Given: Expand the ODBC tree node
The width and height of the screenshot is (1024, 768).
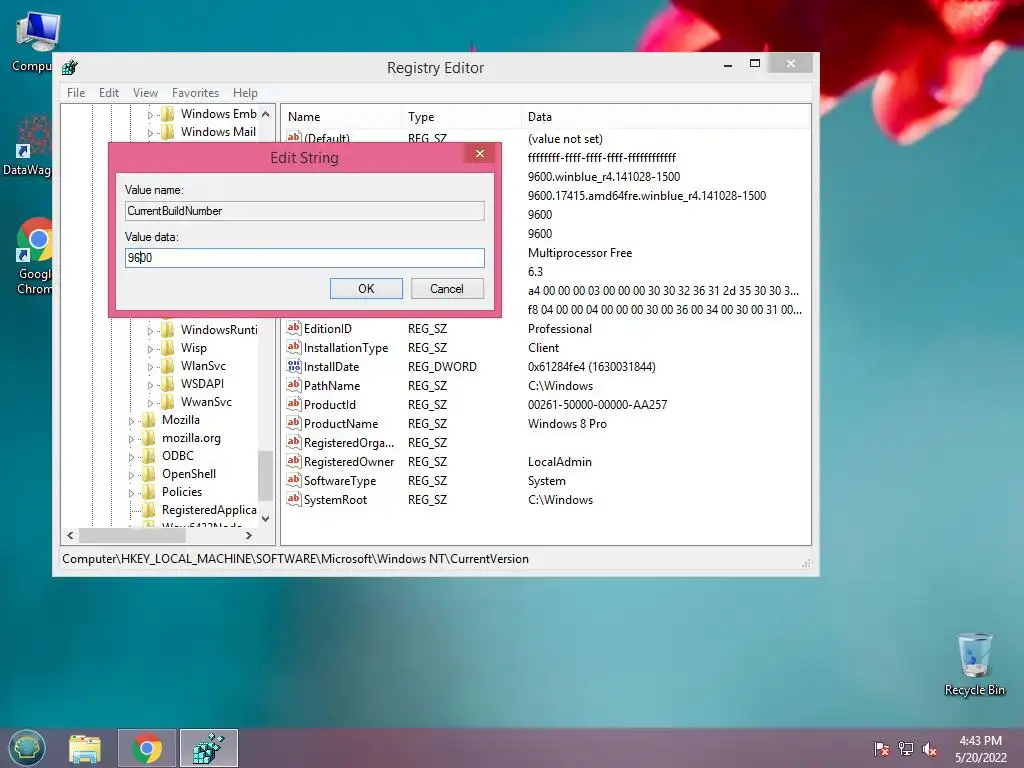Looking at the screenshot, I should (131, 457).
